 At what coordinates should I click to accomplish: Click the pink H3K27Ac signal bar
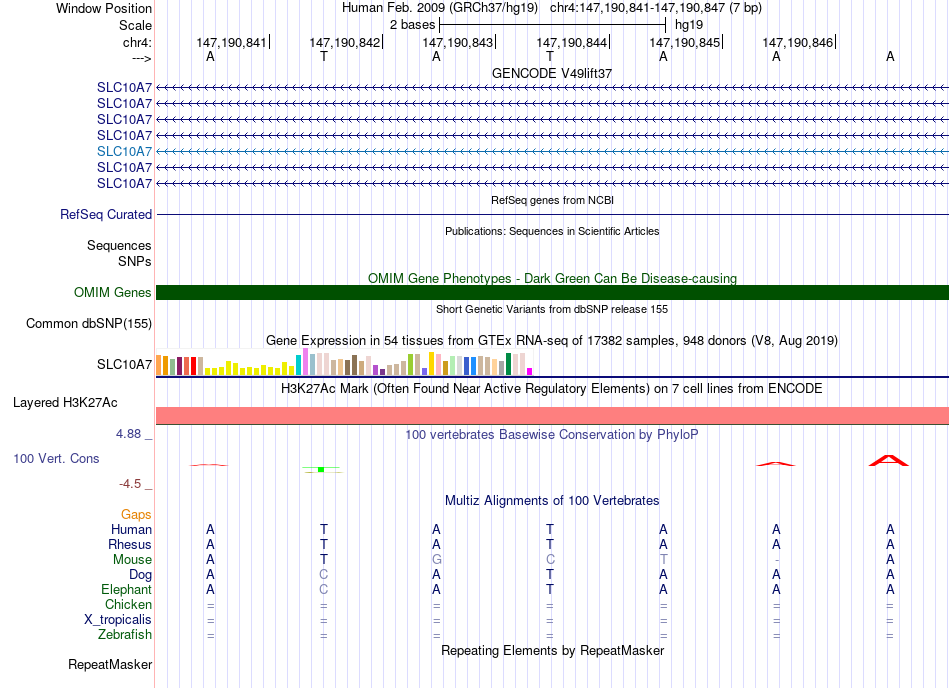pyautogui.click(x=552, y=415)
